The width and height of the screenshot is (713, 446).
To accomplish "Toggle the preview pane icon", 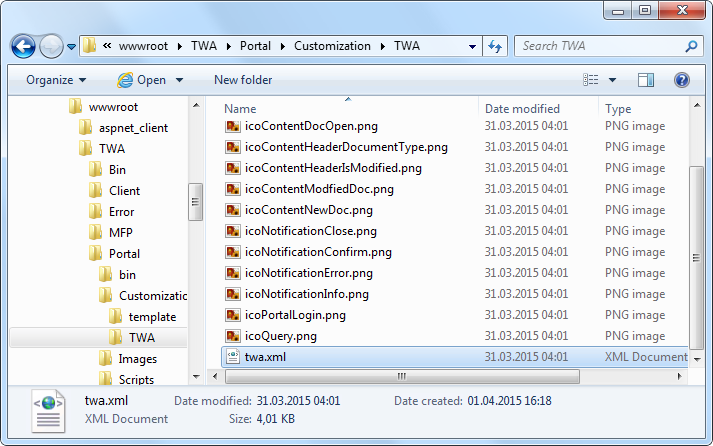I will click(645, 80).
